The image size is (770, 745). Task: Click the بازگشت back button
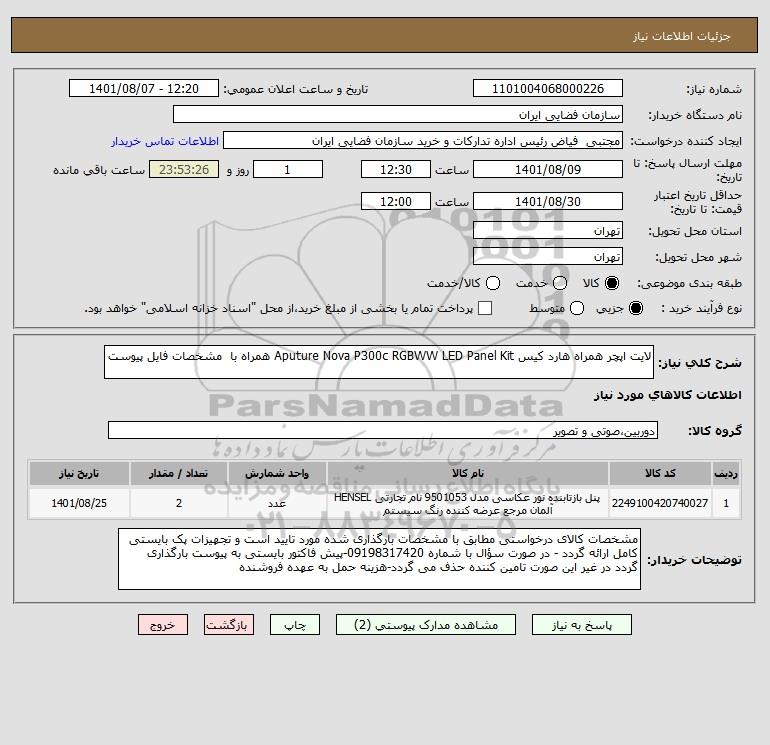(229, 625)
